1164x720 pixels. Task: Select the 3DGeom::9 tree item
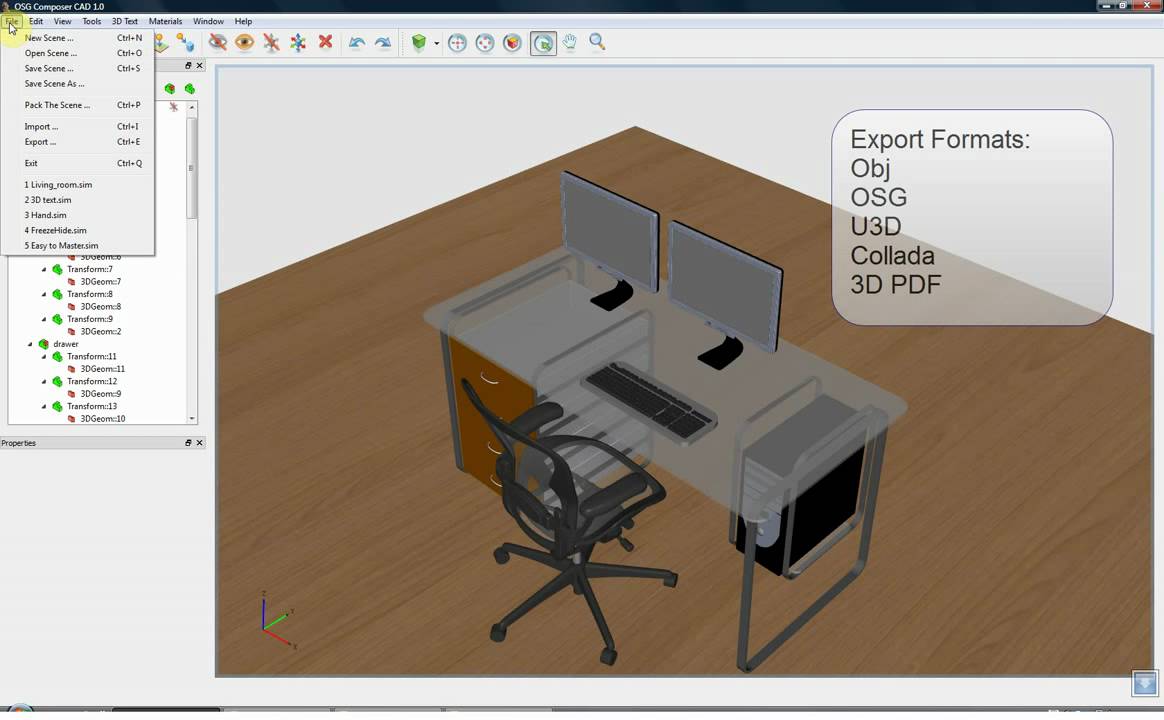pyautogui.click(x=100, y=394)
